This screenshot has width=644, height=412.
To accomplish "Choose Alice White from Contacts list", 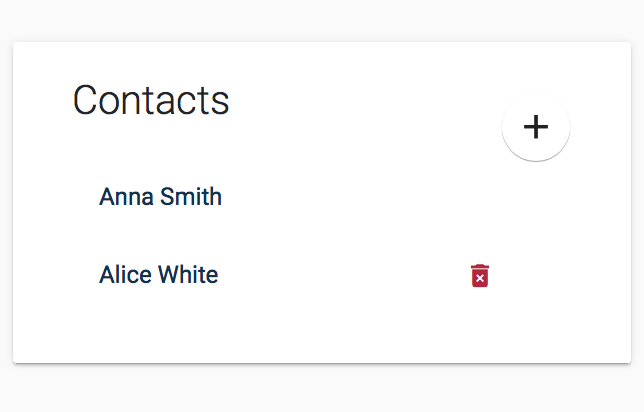I will (x=158, y=275).
